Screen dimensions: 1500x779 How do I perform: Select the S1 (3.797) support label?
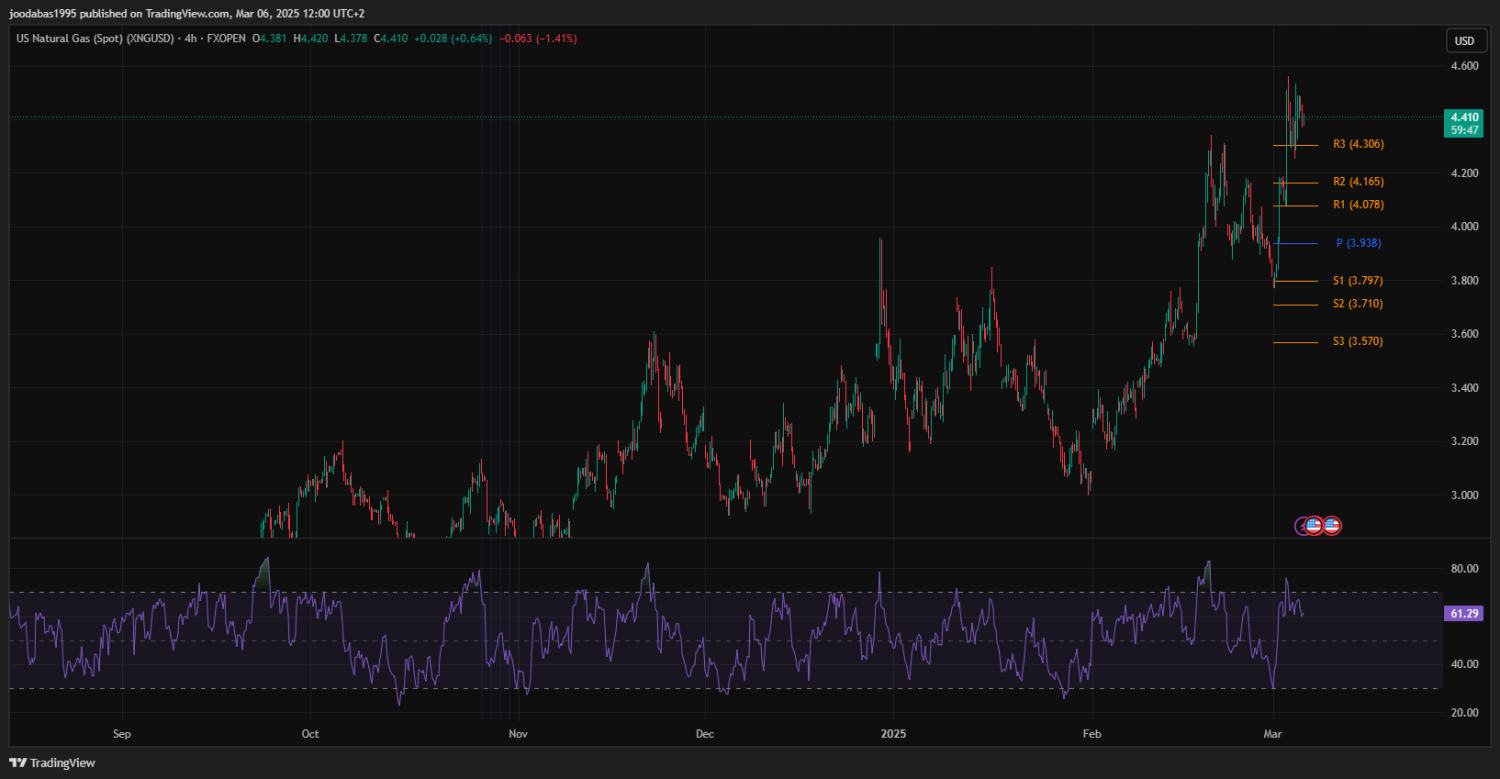(1358, 281)
